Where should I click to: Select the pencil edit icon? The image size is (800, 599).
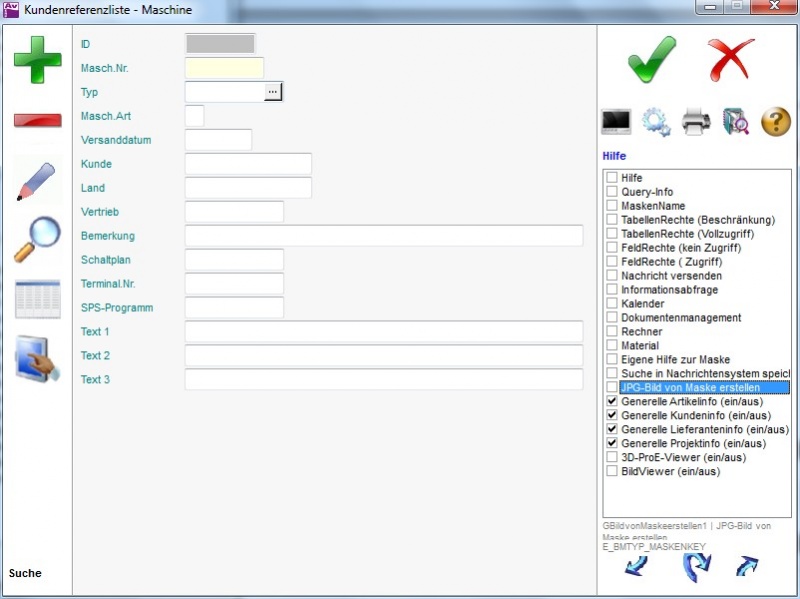(x=37, y=181)
